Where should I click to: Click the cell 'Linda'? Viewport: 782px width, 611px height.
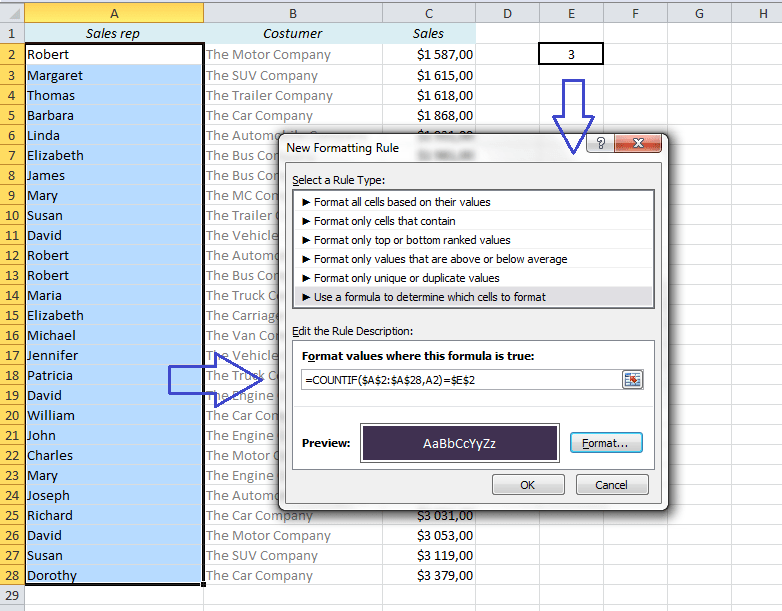(114, 135)
